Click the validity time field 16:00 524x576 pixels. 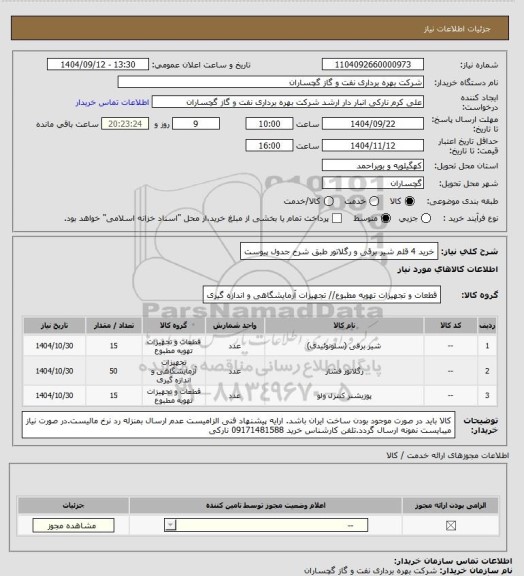click(269, 145)
